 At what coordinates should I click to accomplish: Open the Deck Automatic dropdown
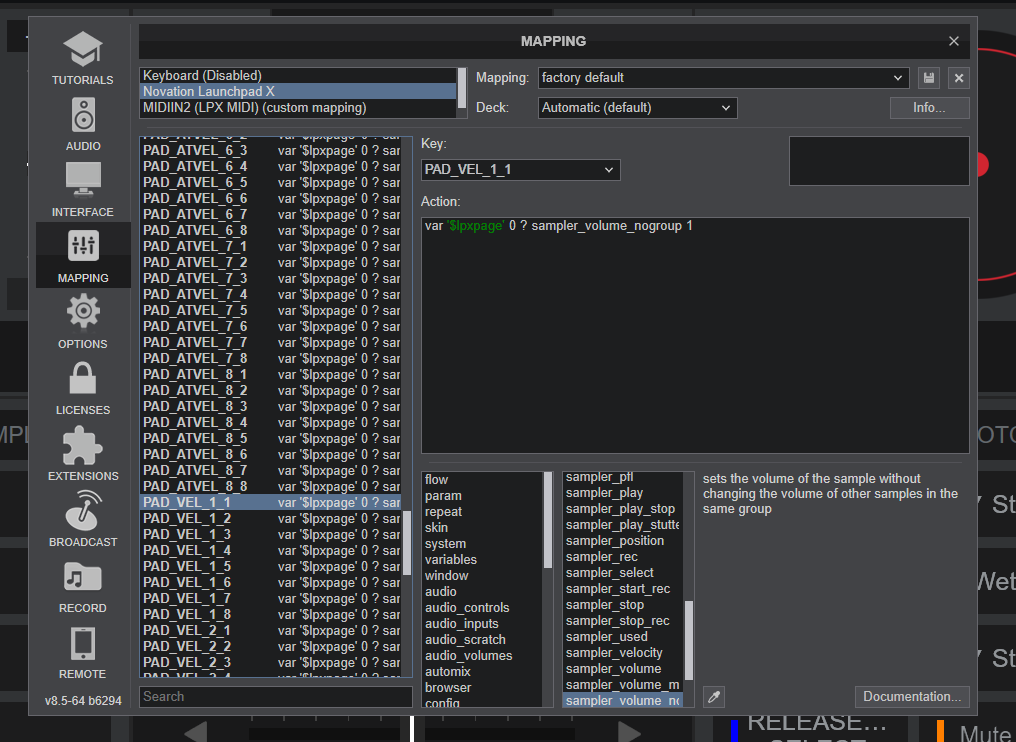point(638,108)
